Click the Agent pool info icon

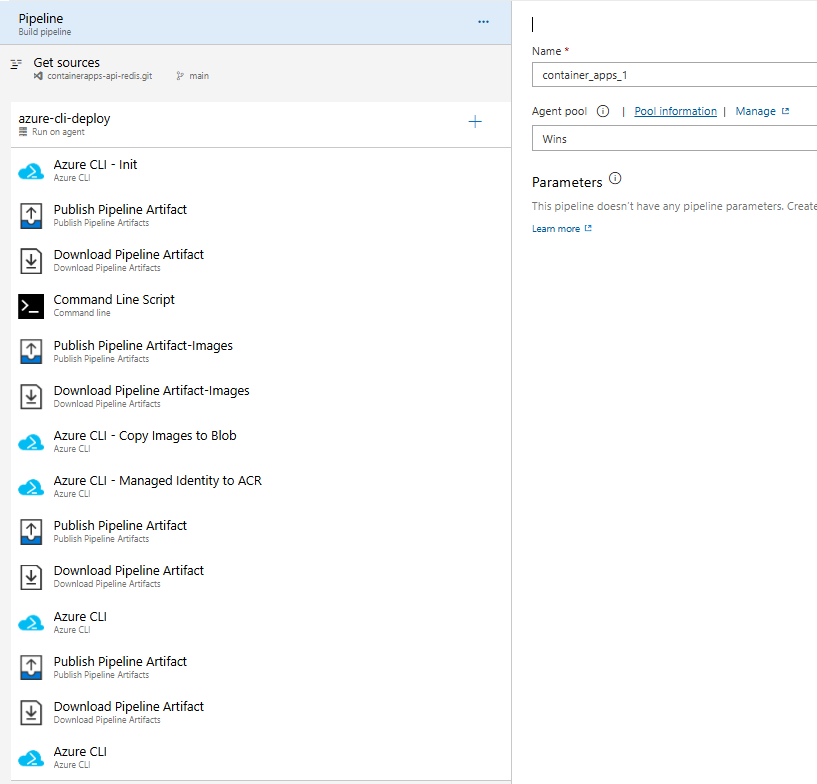[603, 111]
